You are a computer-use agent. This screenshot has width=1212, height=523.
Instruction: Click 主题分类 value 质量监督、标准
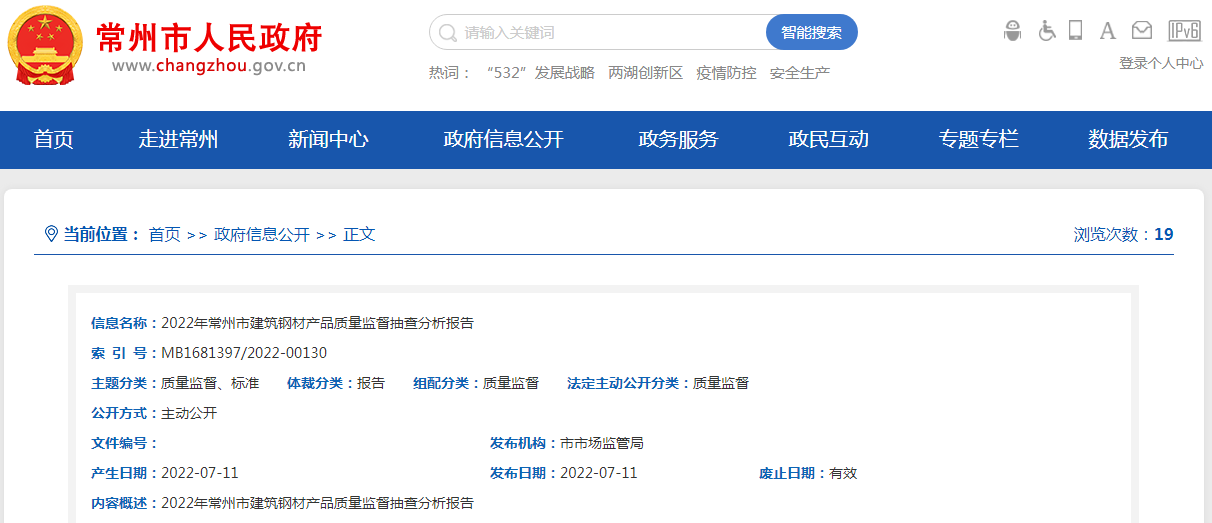click(210, 383)
